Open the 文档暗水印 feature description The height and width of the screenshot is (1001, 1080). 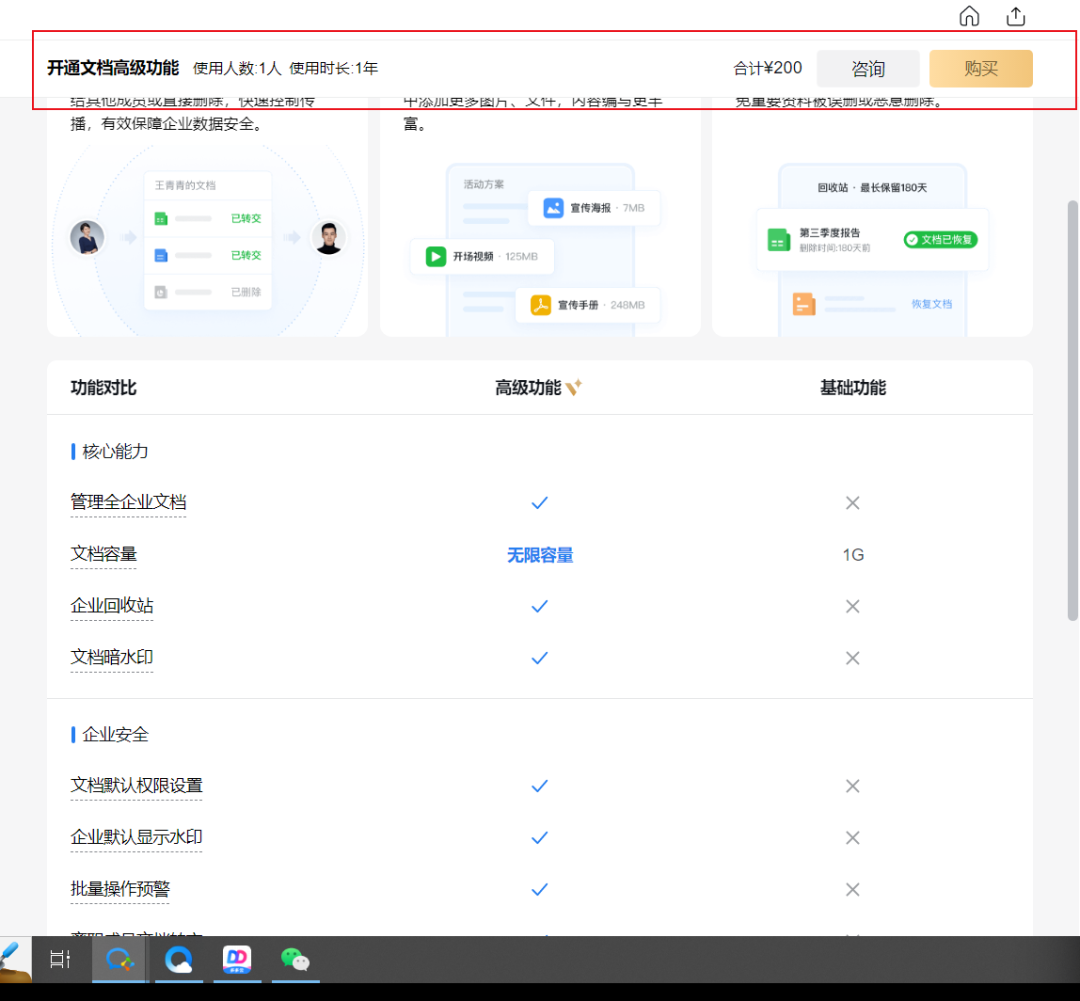[x=112, y=657]
